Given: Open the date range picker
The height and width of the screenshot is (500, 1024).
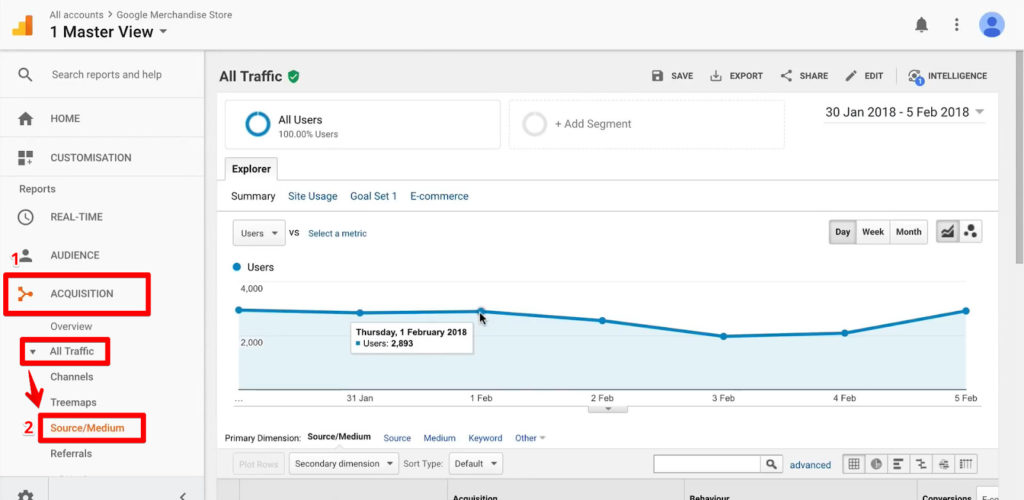Looking at the screenshot, I should tap(904, 112).
